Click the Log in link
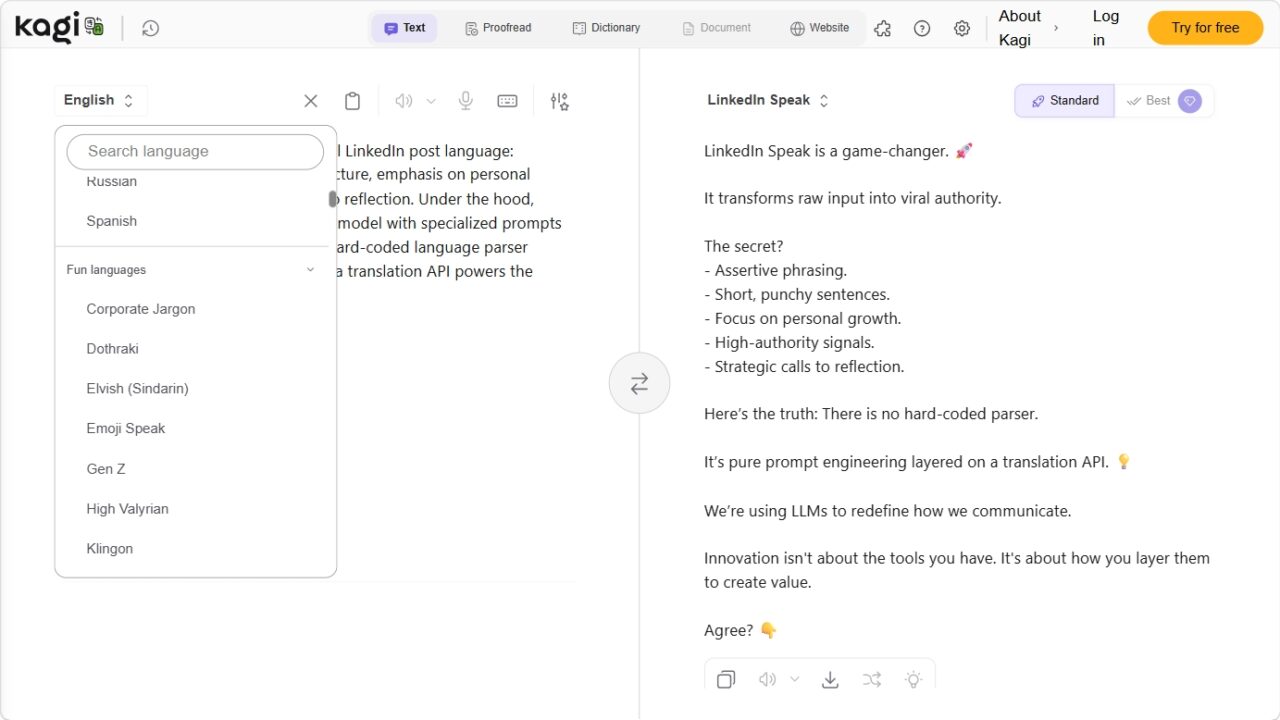1280x720 pixels. pyautogui.click(x=1105, y=28)
